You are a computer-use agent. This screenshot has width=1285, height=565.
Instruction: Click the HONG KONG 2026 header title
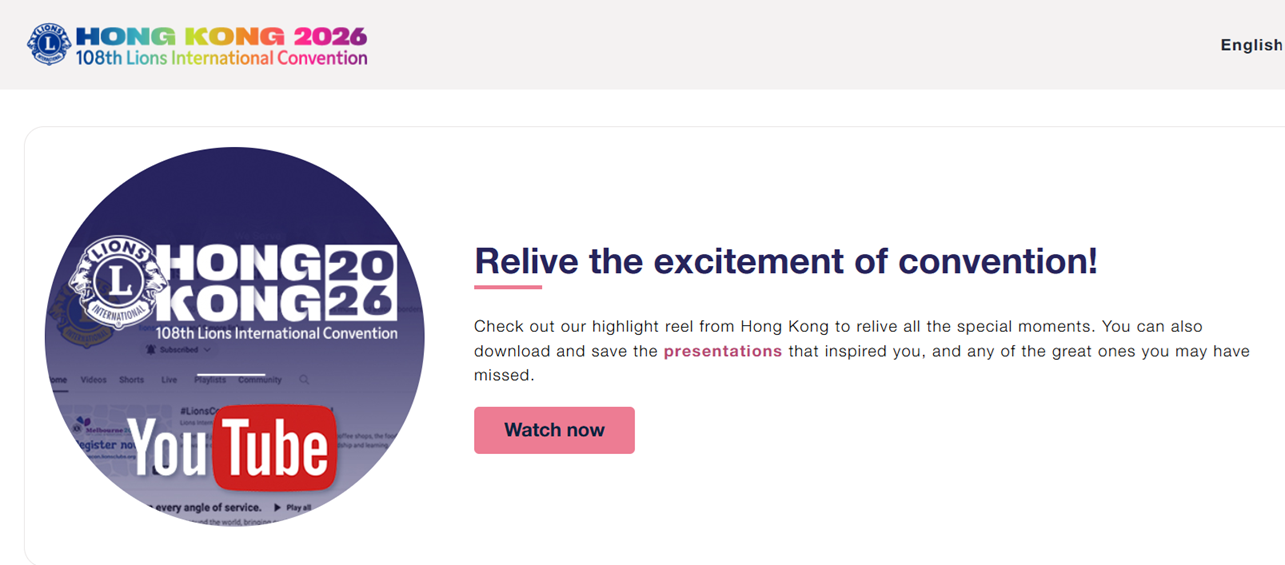[x=221, y=37]
